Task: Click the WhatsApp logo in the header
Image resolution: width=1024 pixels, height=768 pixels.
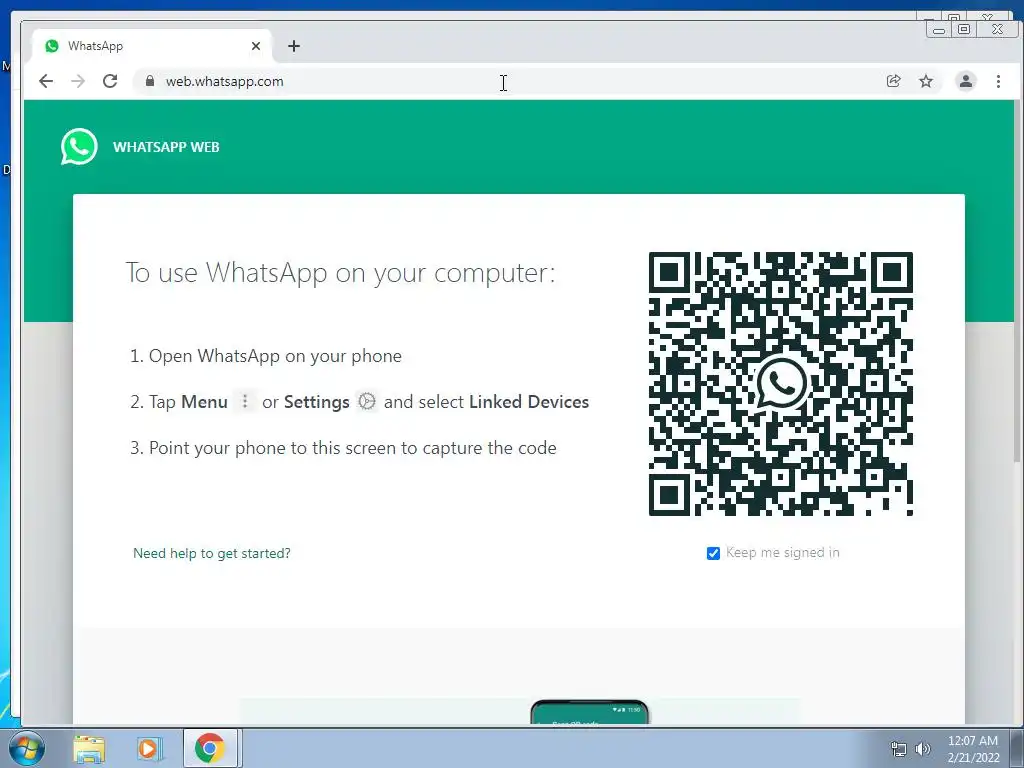Action: pyautogui.click(x=79, y=146)
